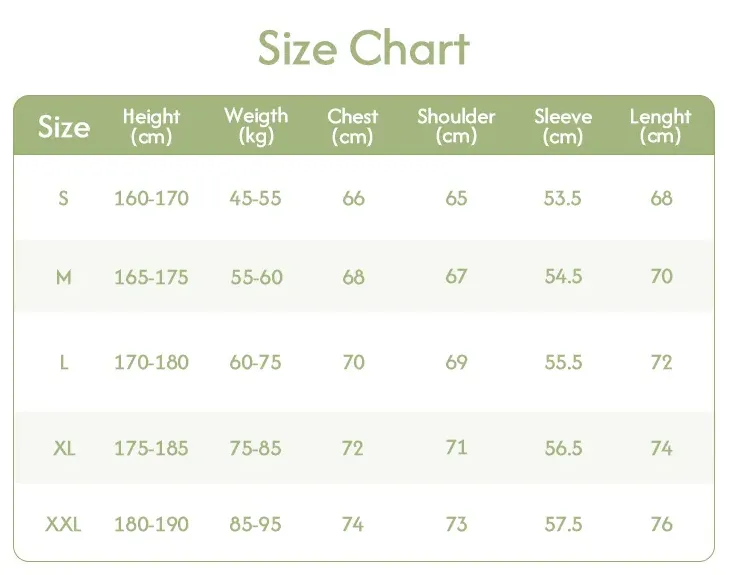The image size is (730, 575).
Task: Select the Chest (cm) header
Action: click(352, 126)
